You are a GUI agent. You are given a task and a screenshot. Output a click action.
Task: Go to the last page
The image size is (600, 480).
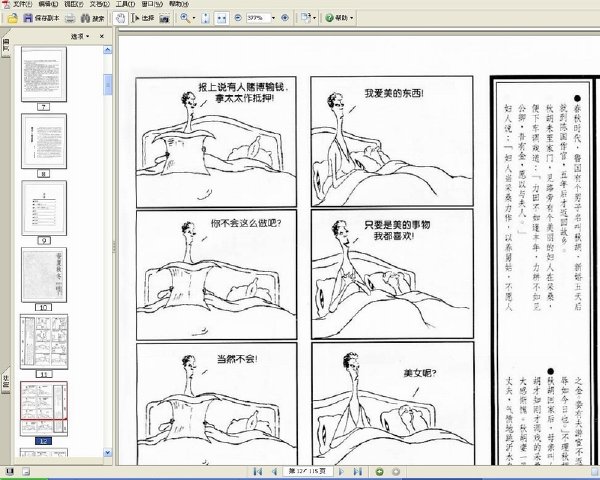click(x=357, y=472)
